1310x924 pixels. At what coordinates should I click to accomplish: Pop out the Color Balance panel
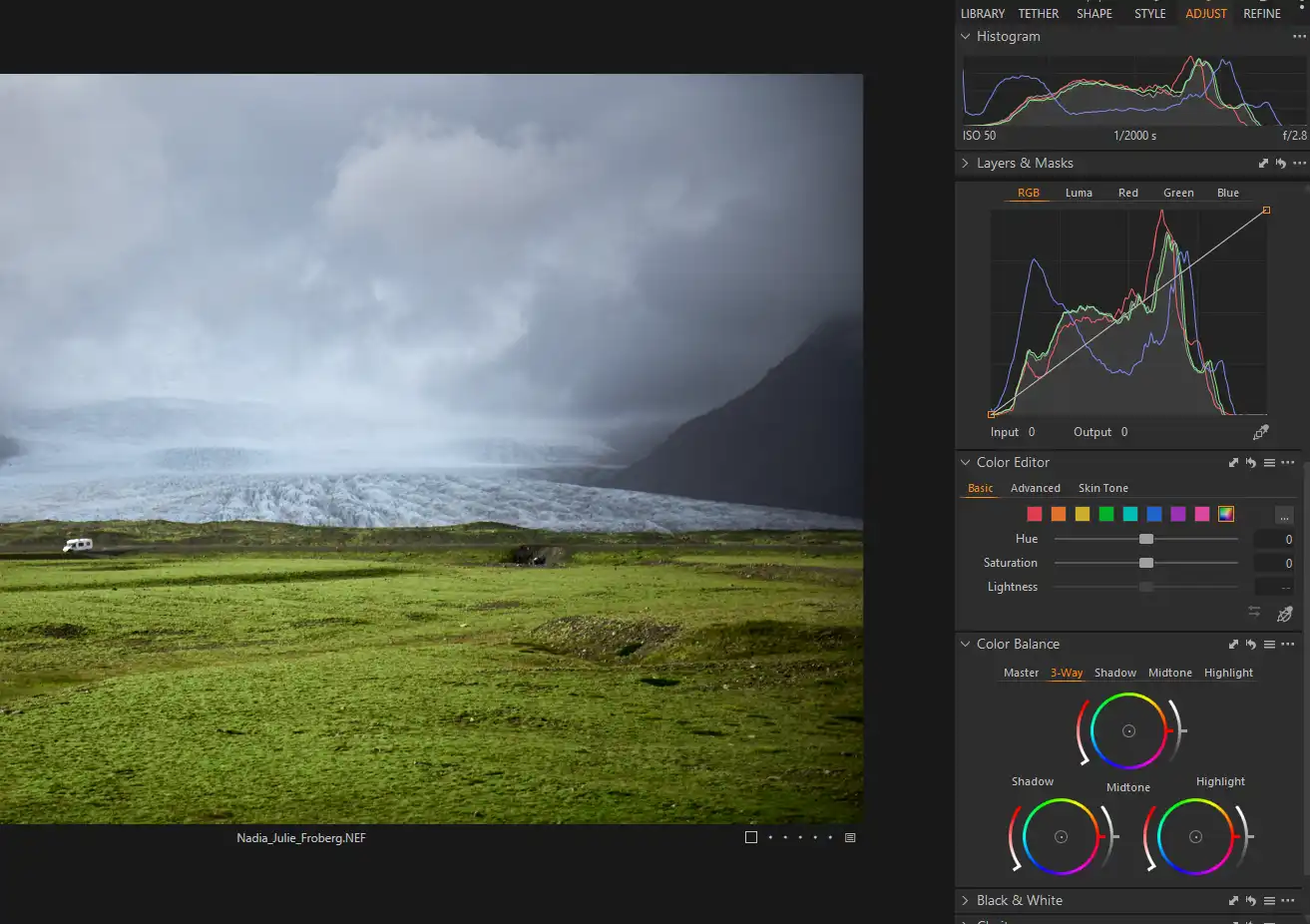coord(1233,645)
